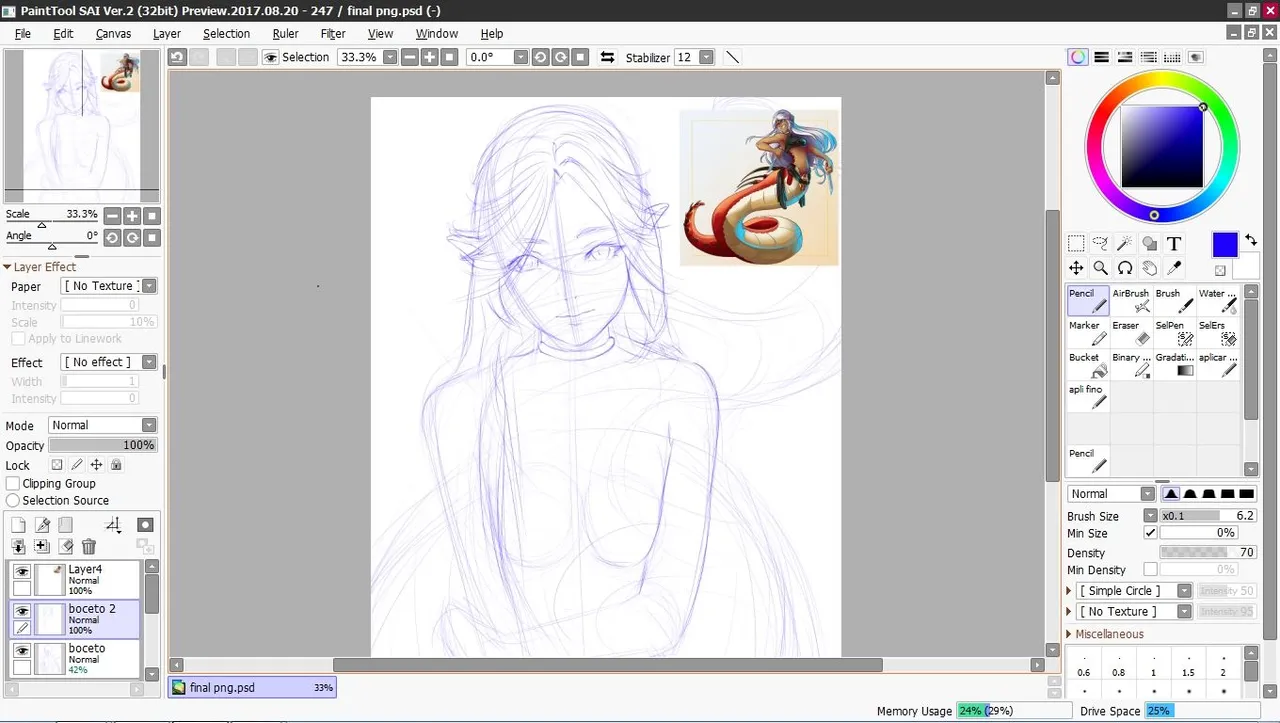Select the Marker tool
Image resolution: width=1280 pixels, height=723 pixels.
click(x=1088, y=333)
